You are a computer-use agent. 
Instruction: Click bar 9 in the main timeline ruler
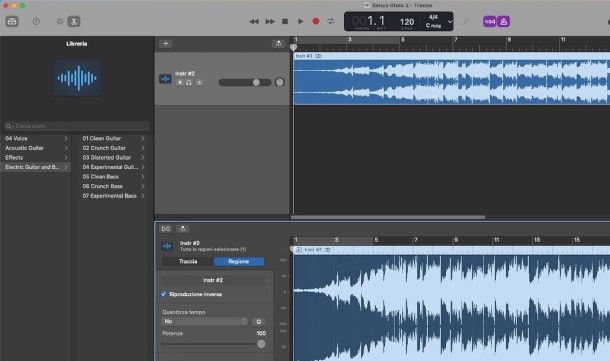tap(509, 40)
